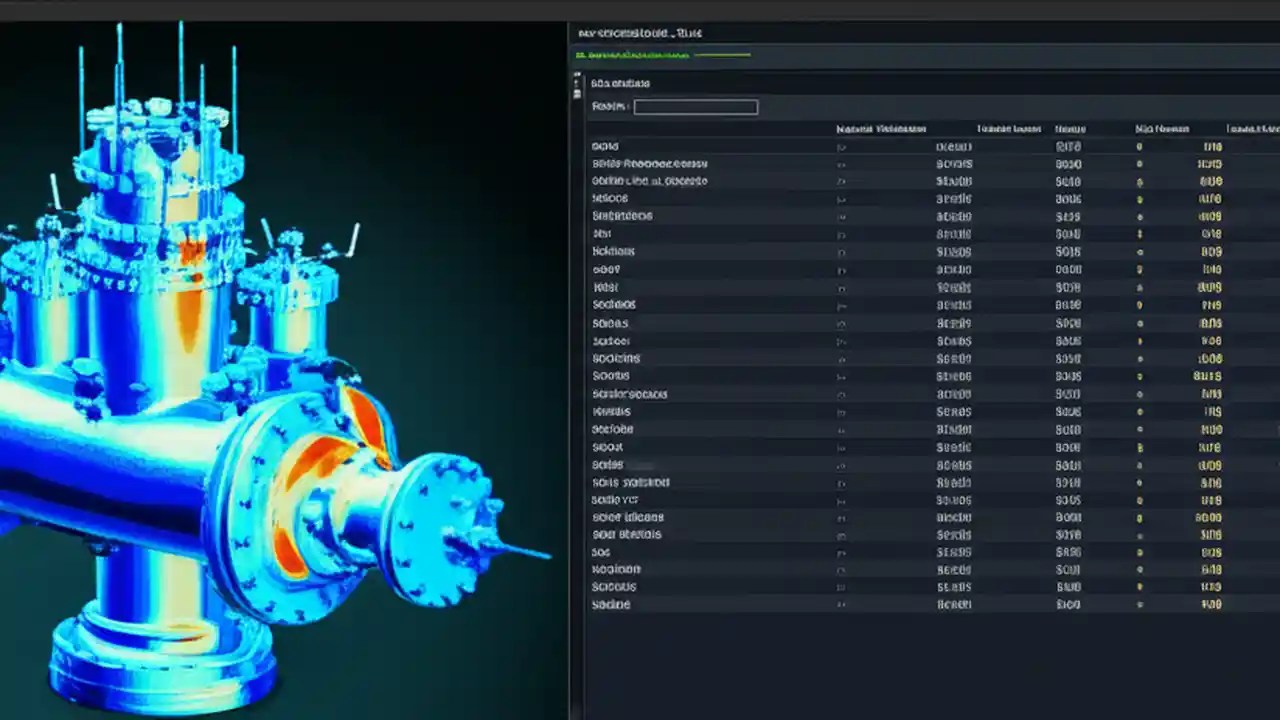
Task: Select the panel title tab above the green progress line
Action: tap(640, 33)
